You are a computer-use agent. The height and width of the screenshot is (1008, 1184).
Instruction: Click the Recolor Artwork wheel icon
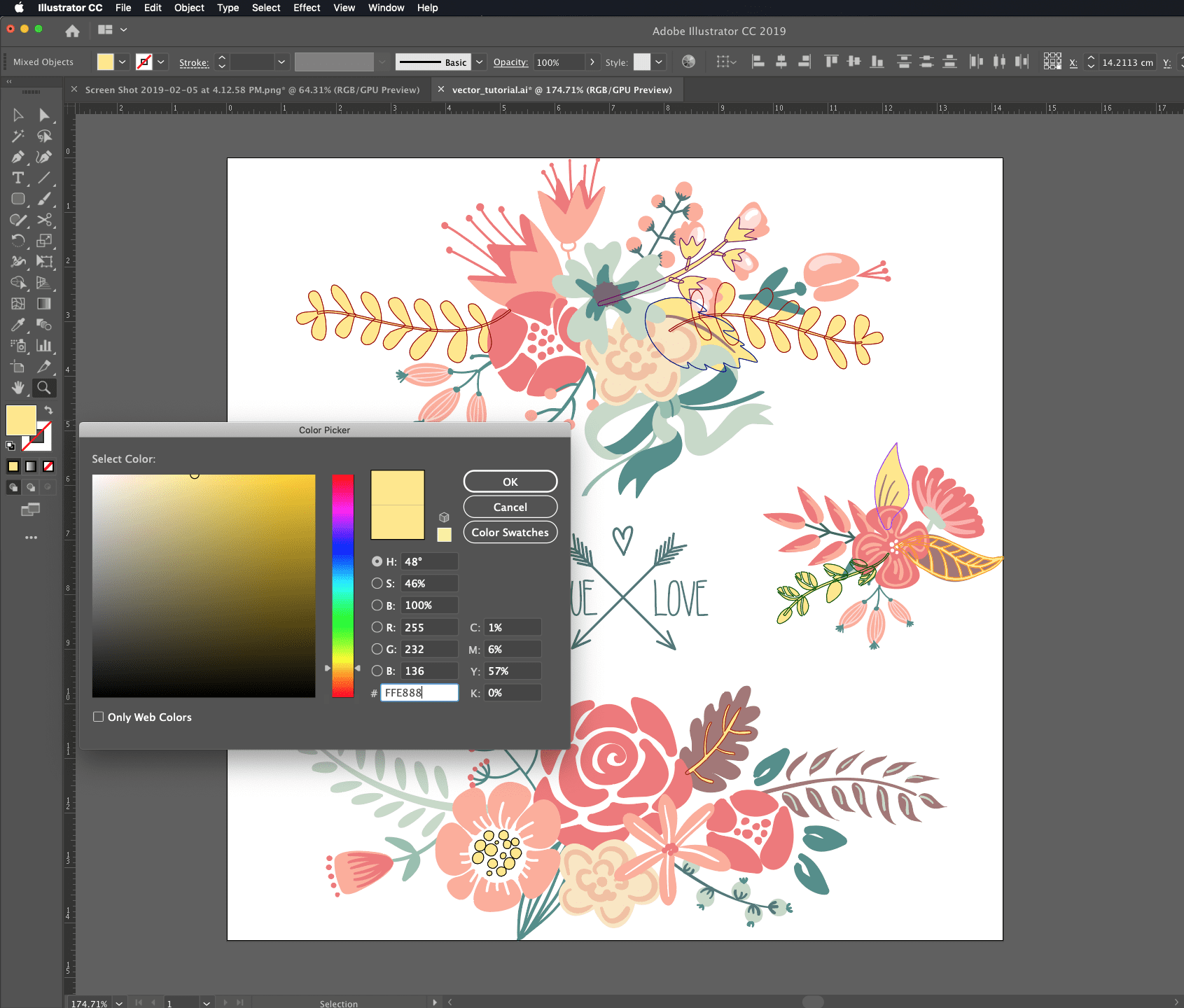(688, 62)
